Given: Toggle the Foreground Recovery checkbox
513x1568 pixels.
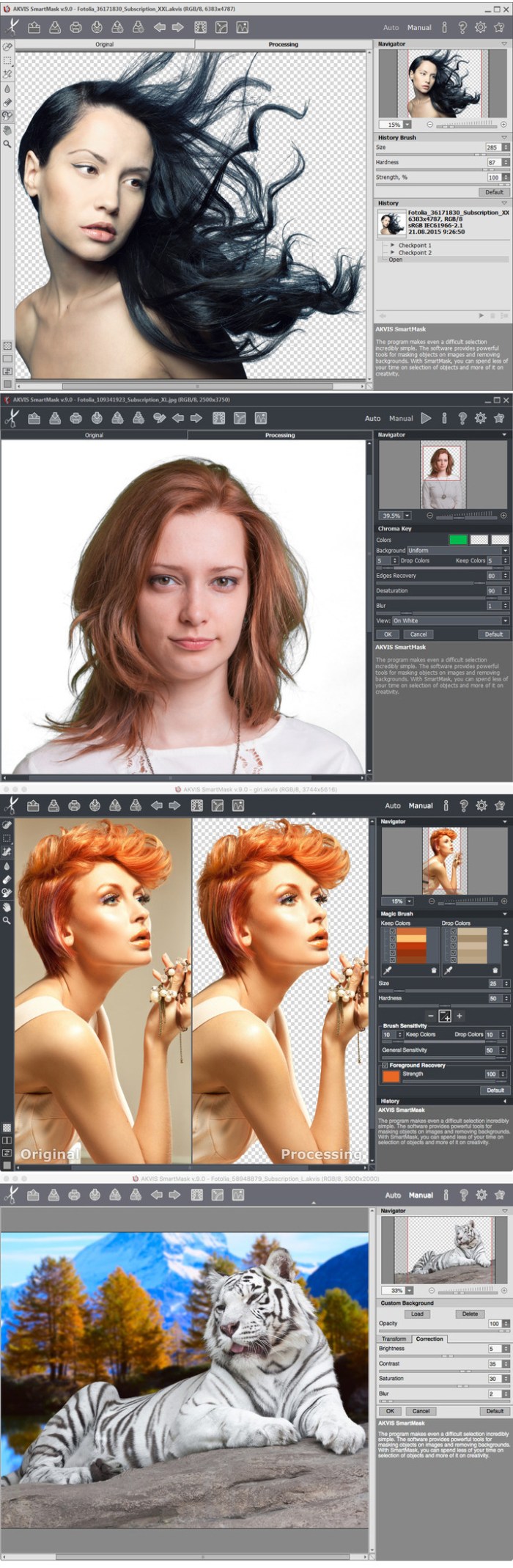Looking at the screenshot, I should pos(385,1065).
